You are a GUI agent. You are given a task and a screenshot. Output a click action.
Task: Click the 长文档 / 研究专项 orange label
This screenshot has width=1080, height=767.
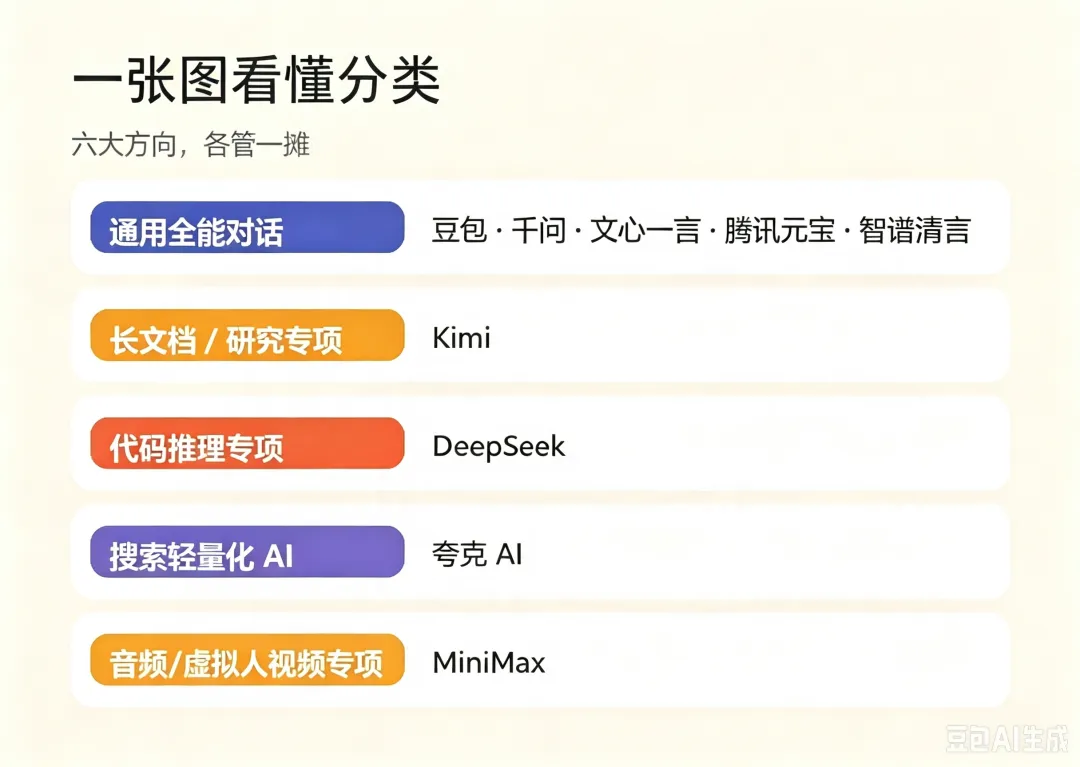pos(247,335)
